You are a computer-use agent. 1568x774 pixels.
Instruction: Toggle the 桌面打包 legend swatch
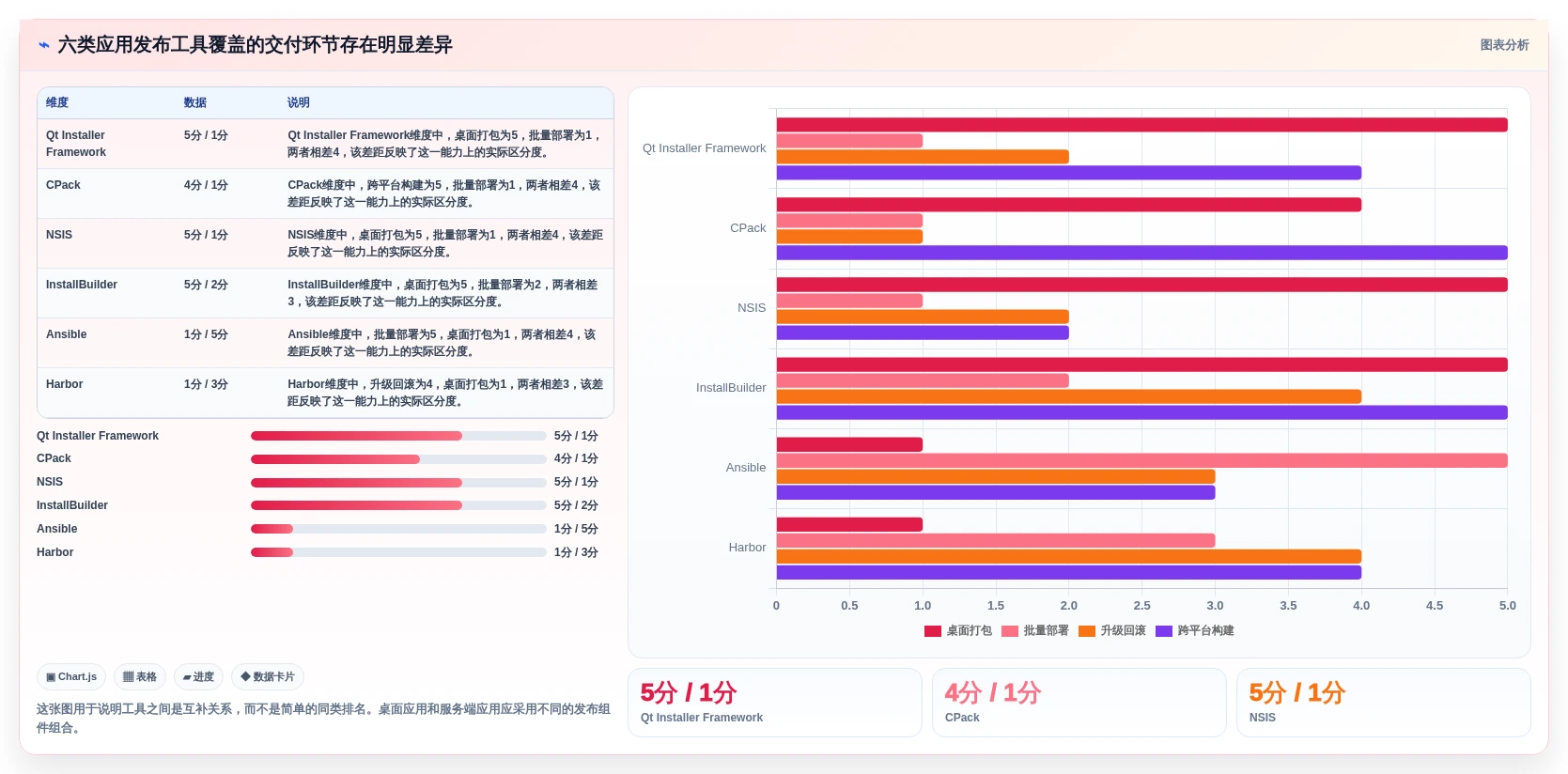[933, 631]
